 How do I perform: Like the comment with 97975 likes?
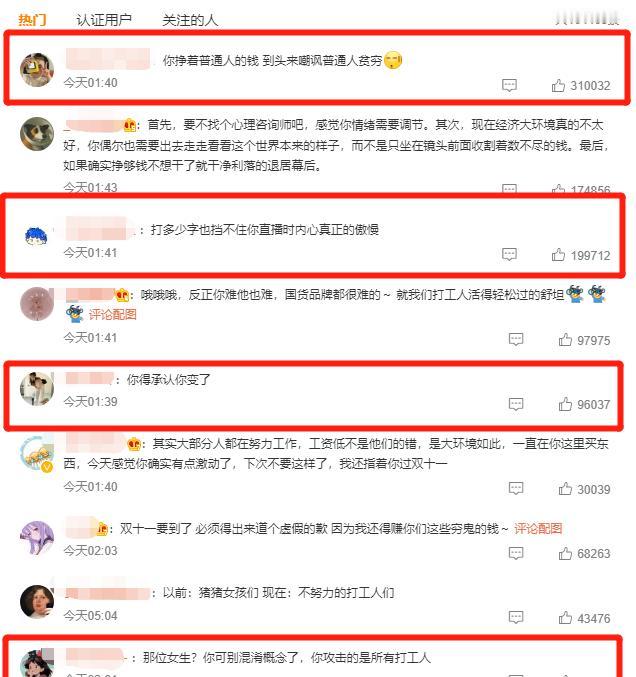[x=565, y=340]
